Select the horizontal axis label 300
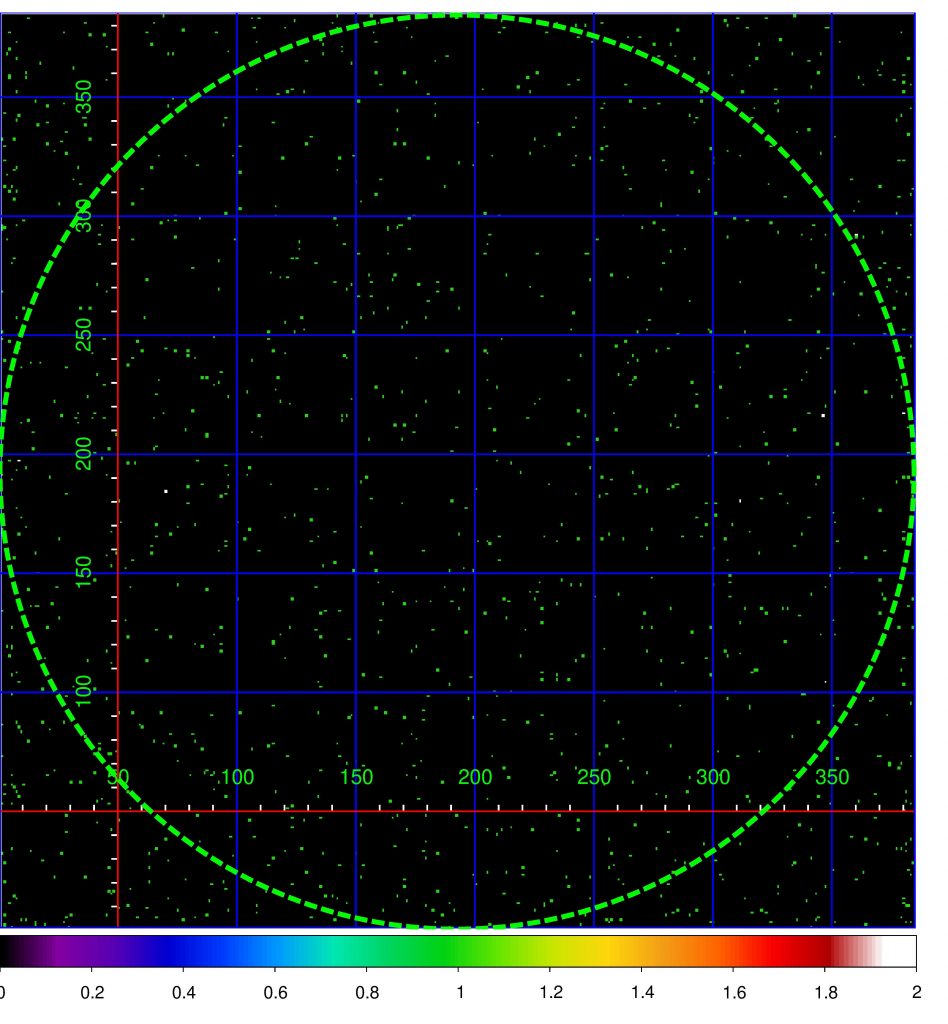Image resolution: width=948 pixels, height=1024 pixels. (713, 777)
